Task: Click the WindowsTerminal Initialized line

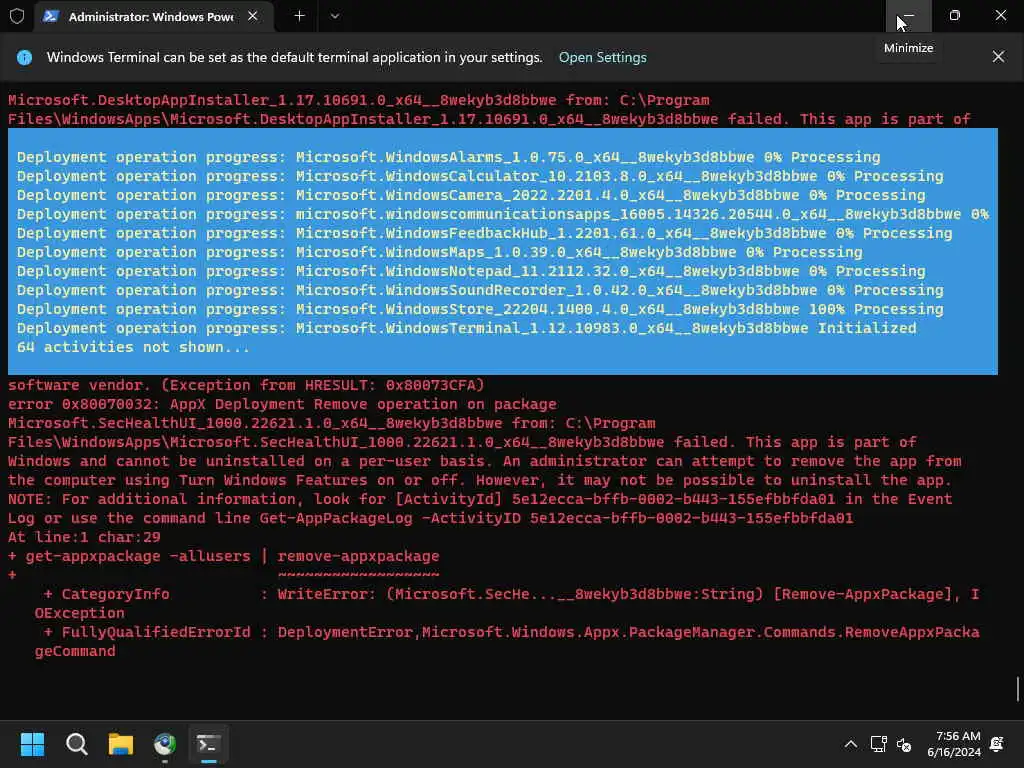Action: [x=466, y=328]
